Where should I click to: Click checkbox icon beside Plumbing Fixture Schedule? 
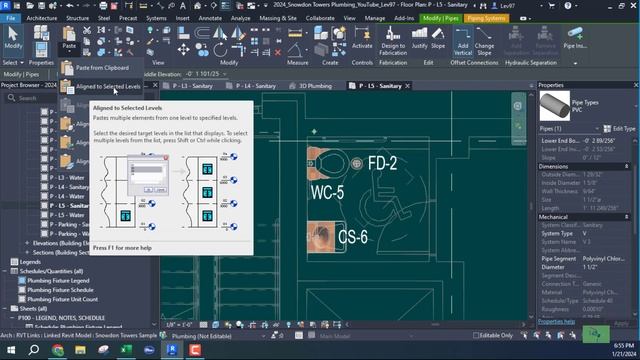(22, 290)
